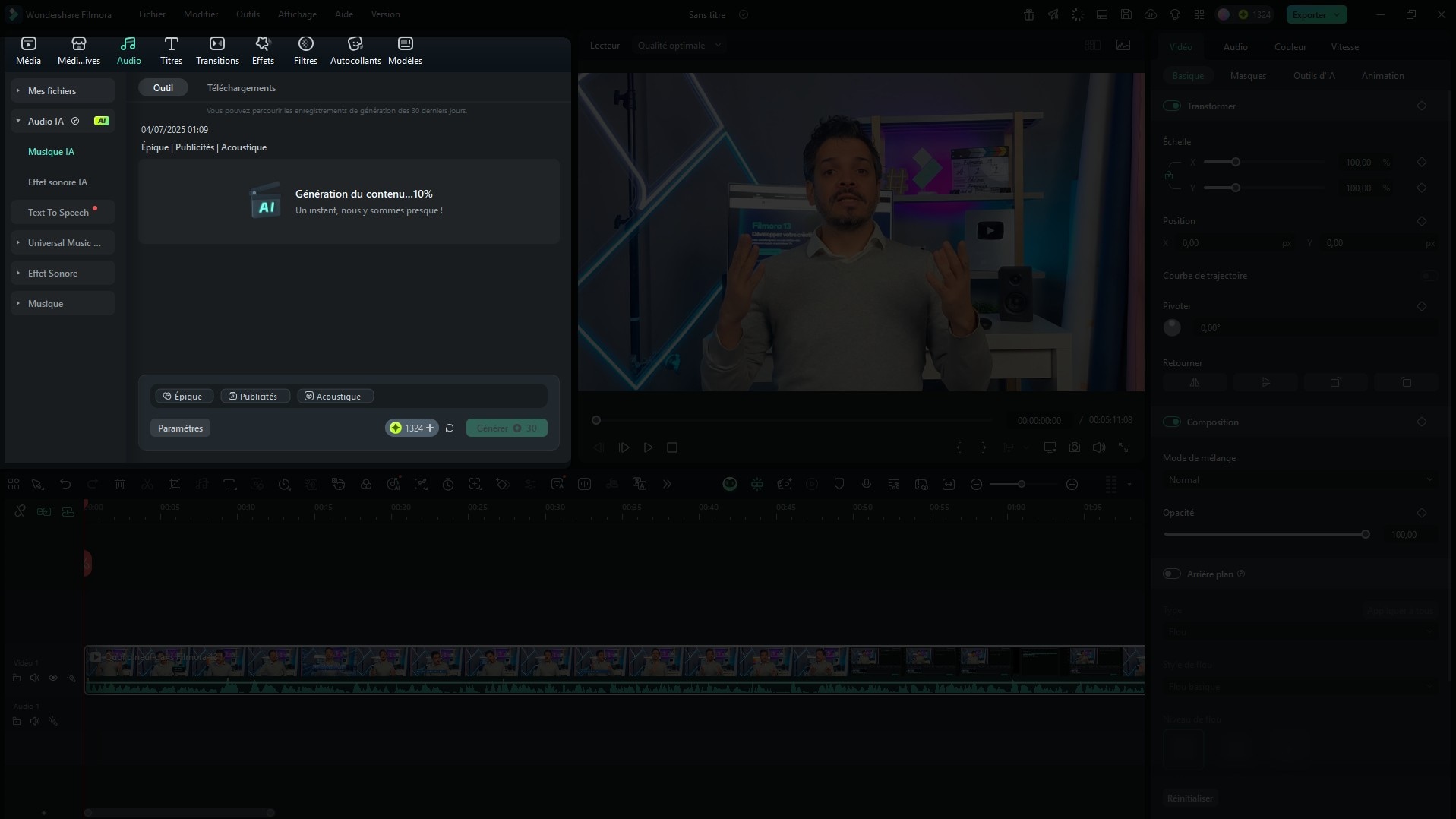Mute the Vidéo 1 track speaker

coord(35,678)
